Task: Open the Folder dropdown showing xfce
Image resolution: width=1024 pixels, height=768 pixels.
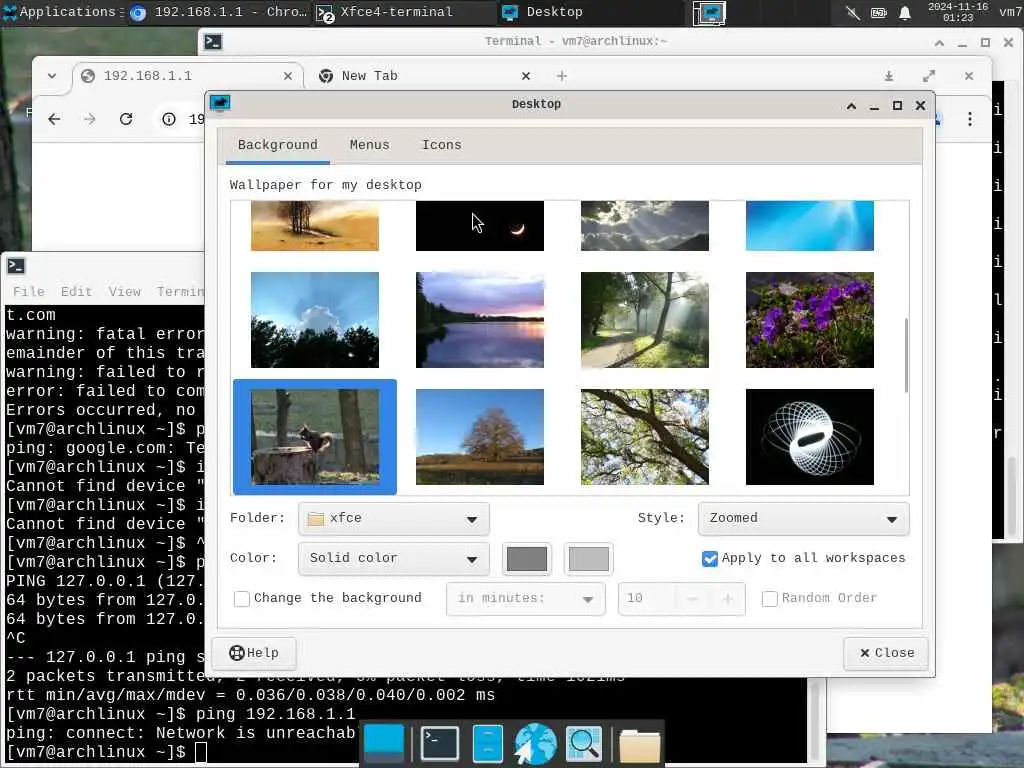Action: coord(394,519)
